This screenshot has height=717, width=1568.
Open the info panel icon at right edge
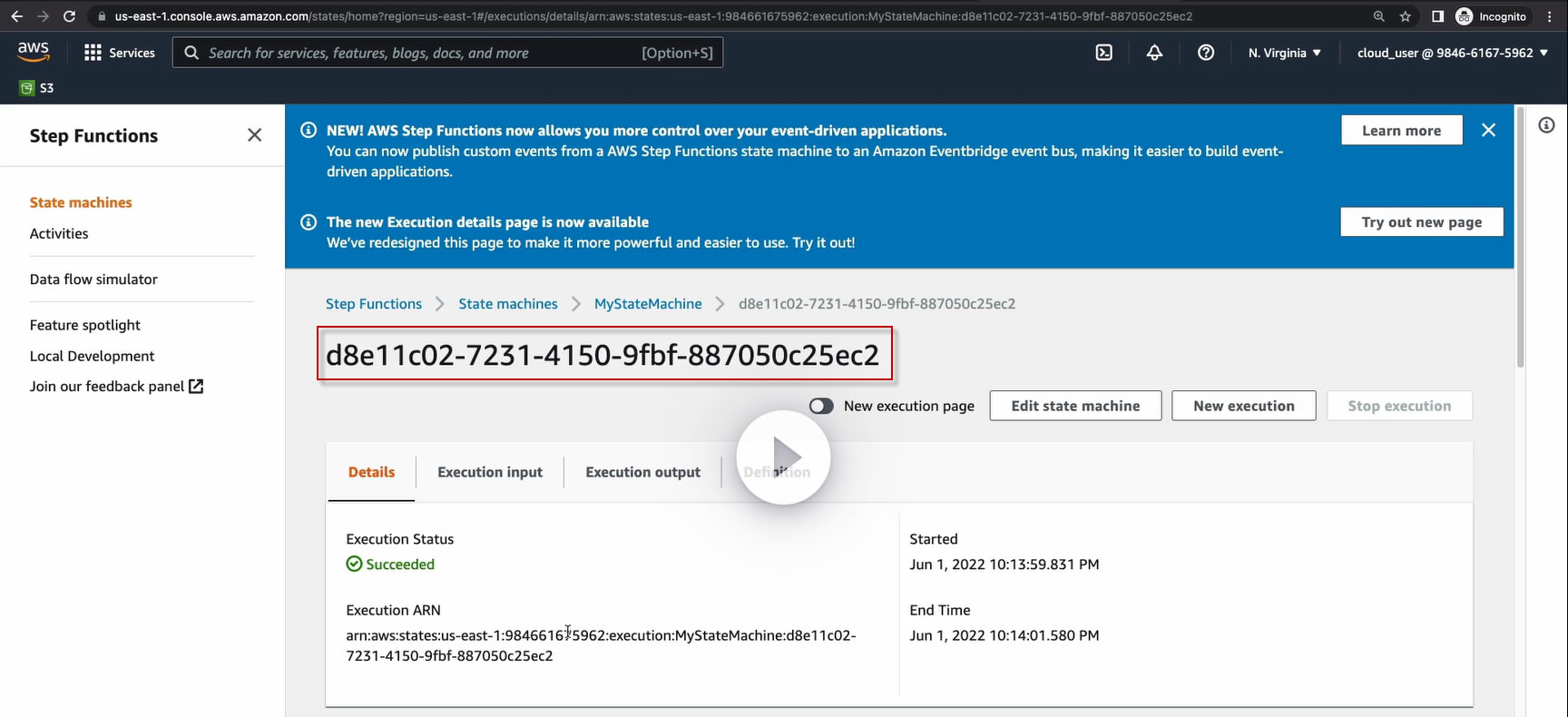click(x=1546, y=125)
